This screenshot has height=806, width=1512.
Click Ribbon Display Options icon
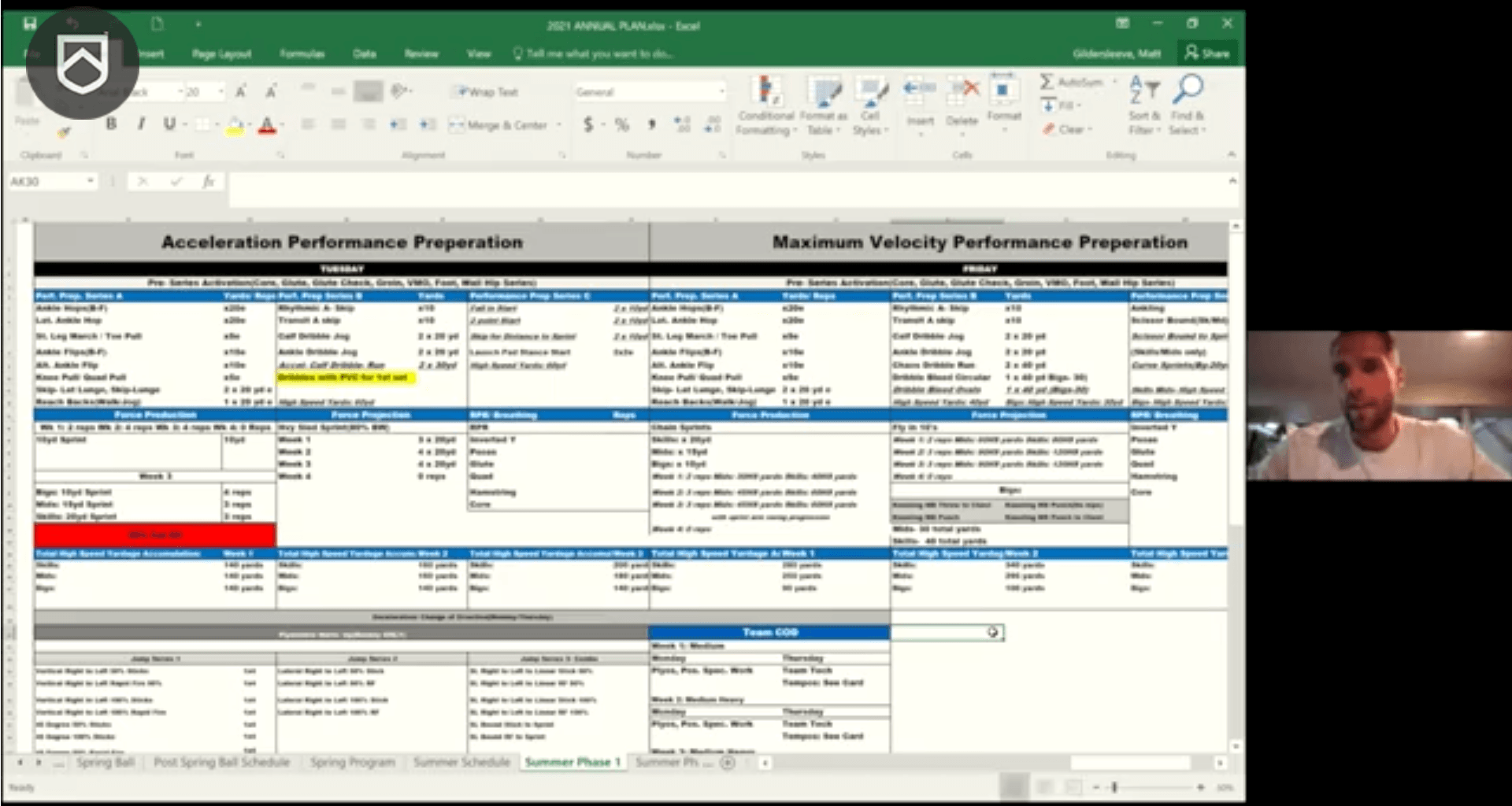coord(1122,24)
